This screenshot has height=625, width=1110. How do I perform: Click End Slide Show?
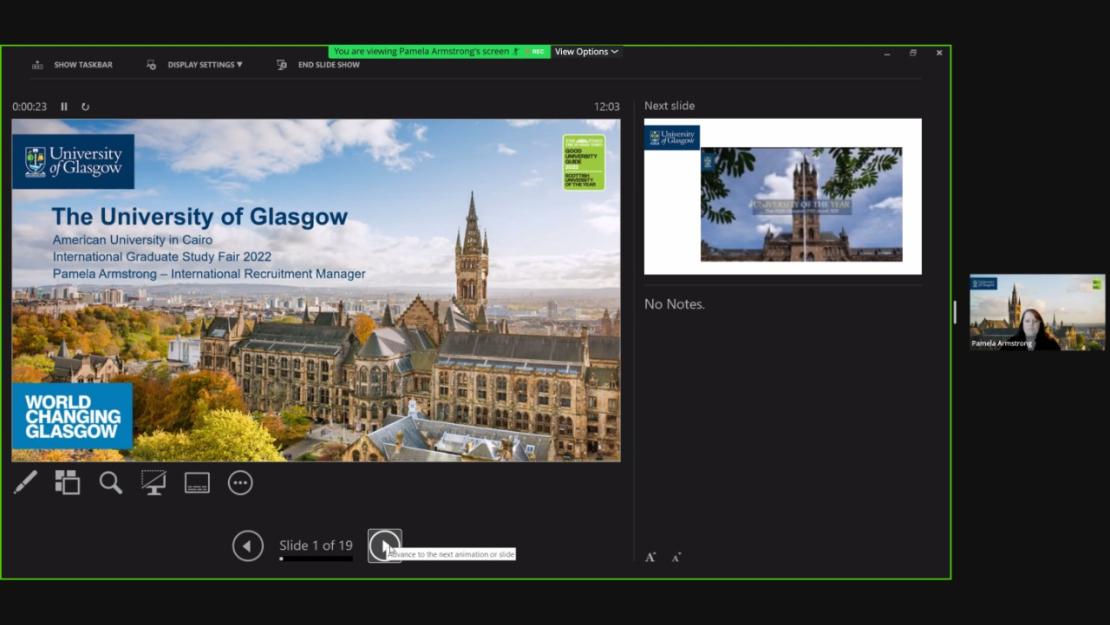[x=318, y=65]
